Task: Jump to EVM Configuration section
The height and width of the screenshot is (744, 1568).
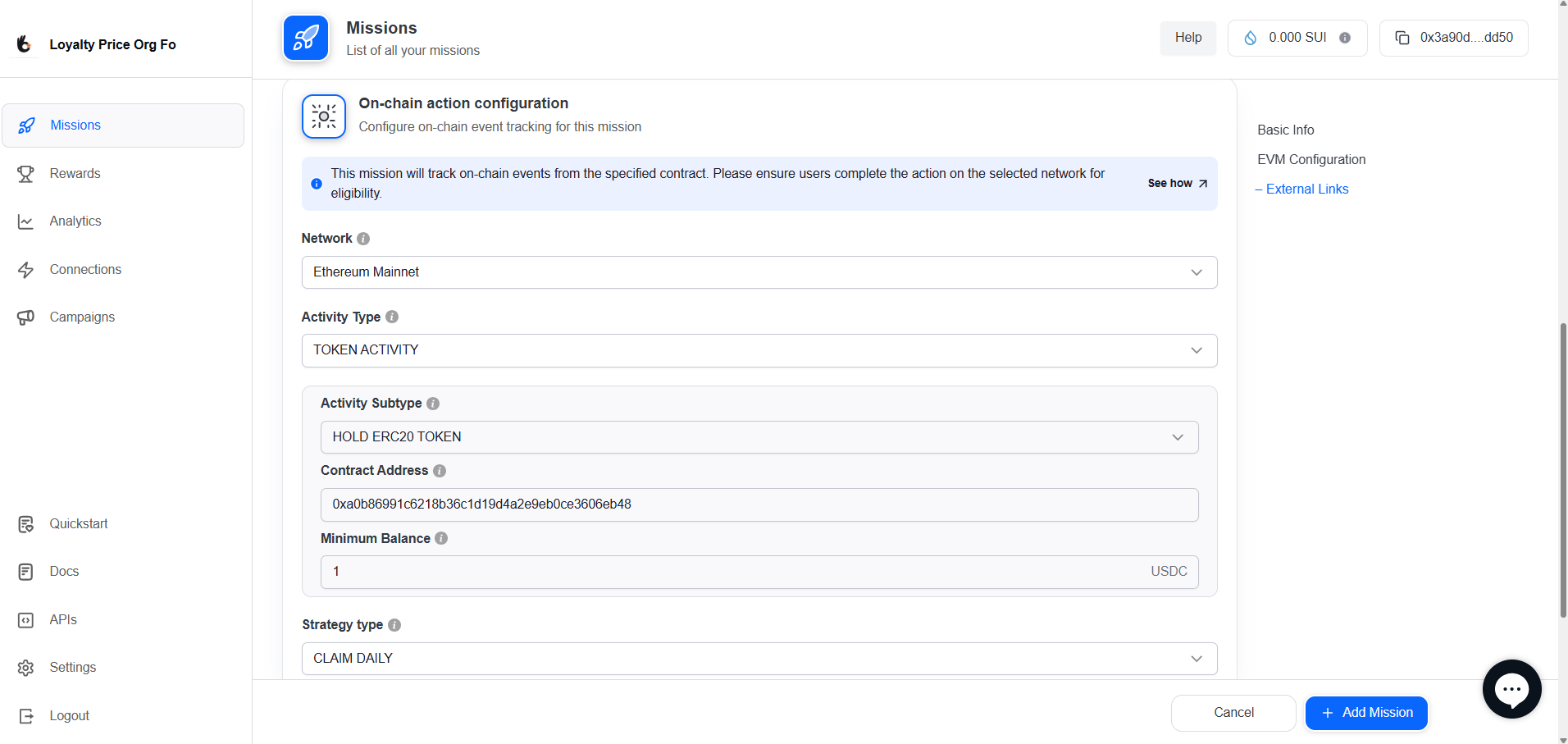Action: [x=1311, y=160]
